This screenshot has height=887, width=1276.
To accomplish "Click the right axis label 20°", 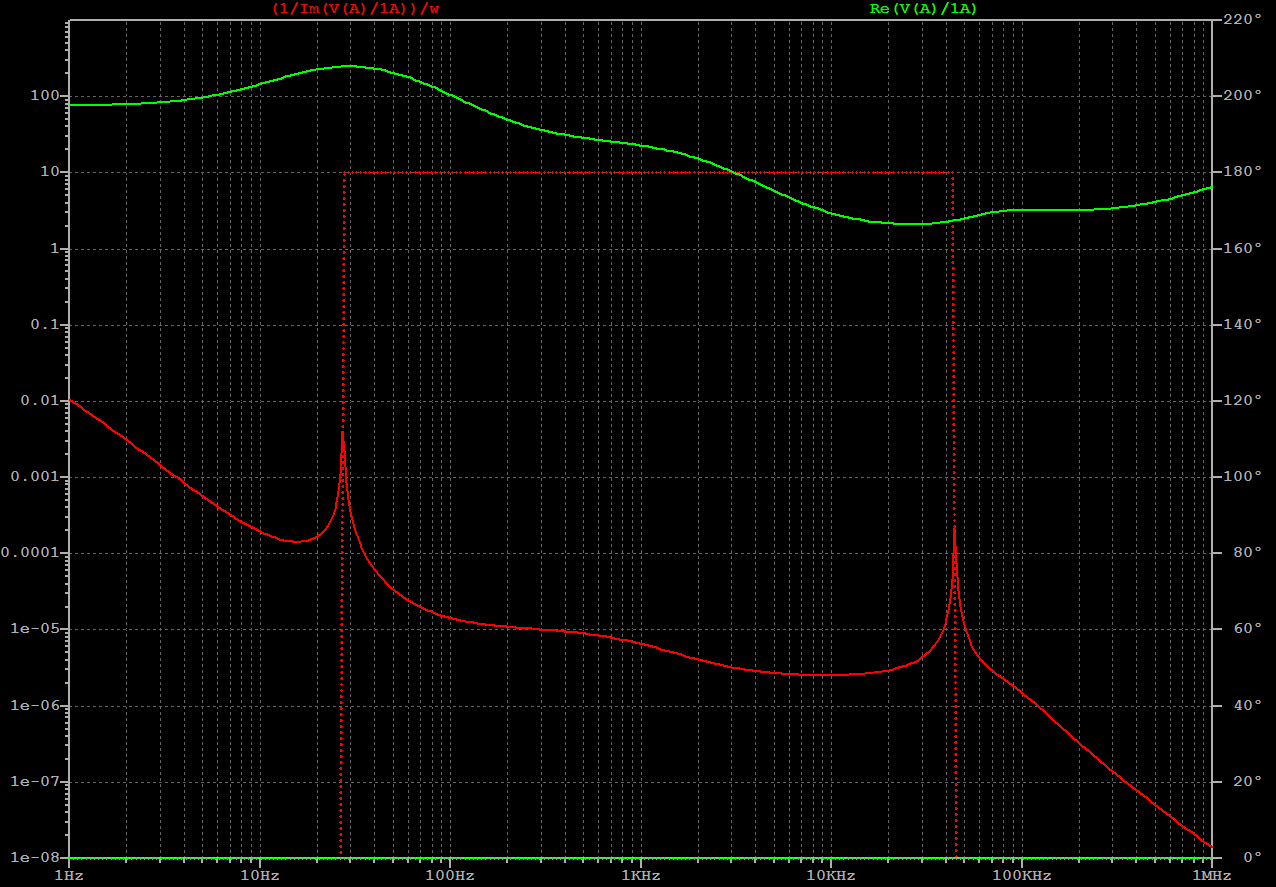I will [1245, 781].
